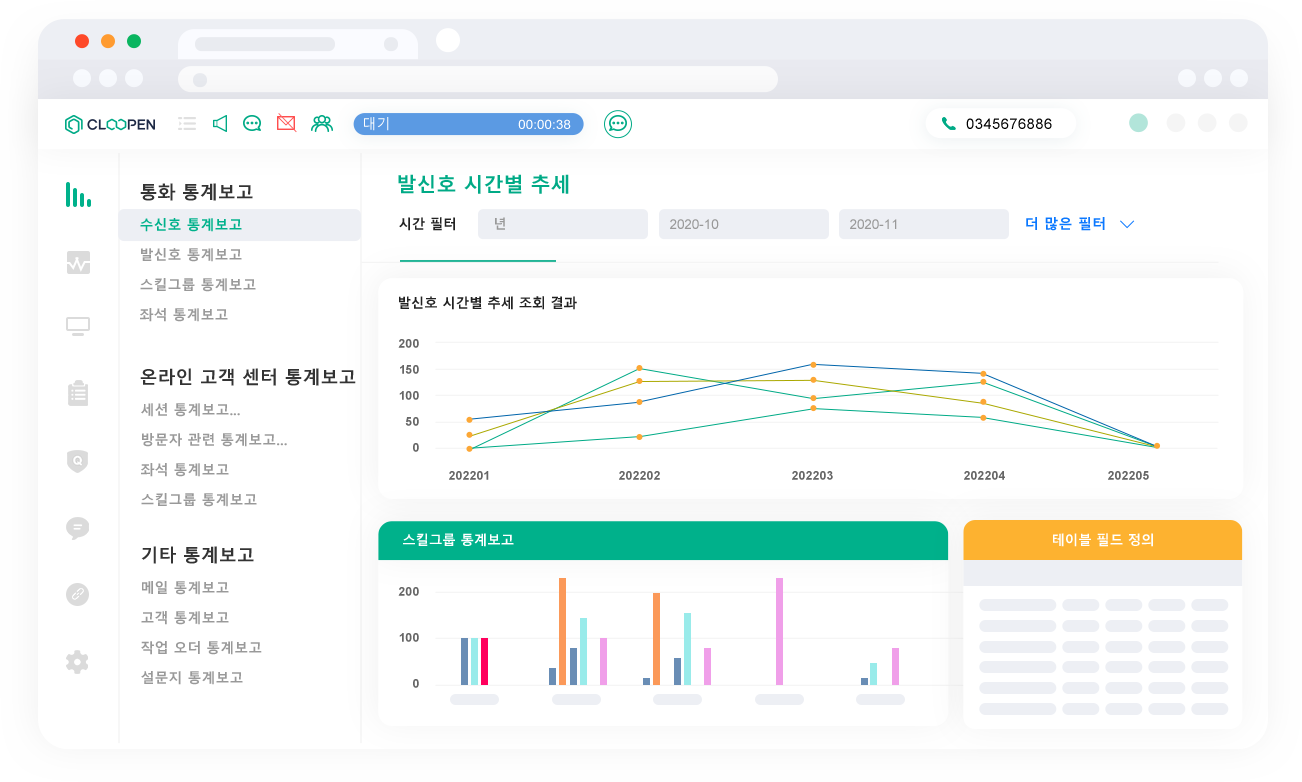The width and height of the screenshot is (1302, 782).
Task: Click the 202204 chart axis label
Action: [984, 476]
